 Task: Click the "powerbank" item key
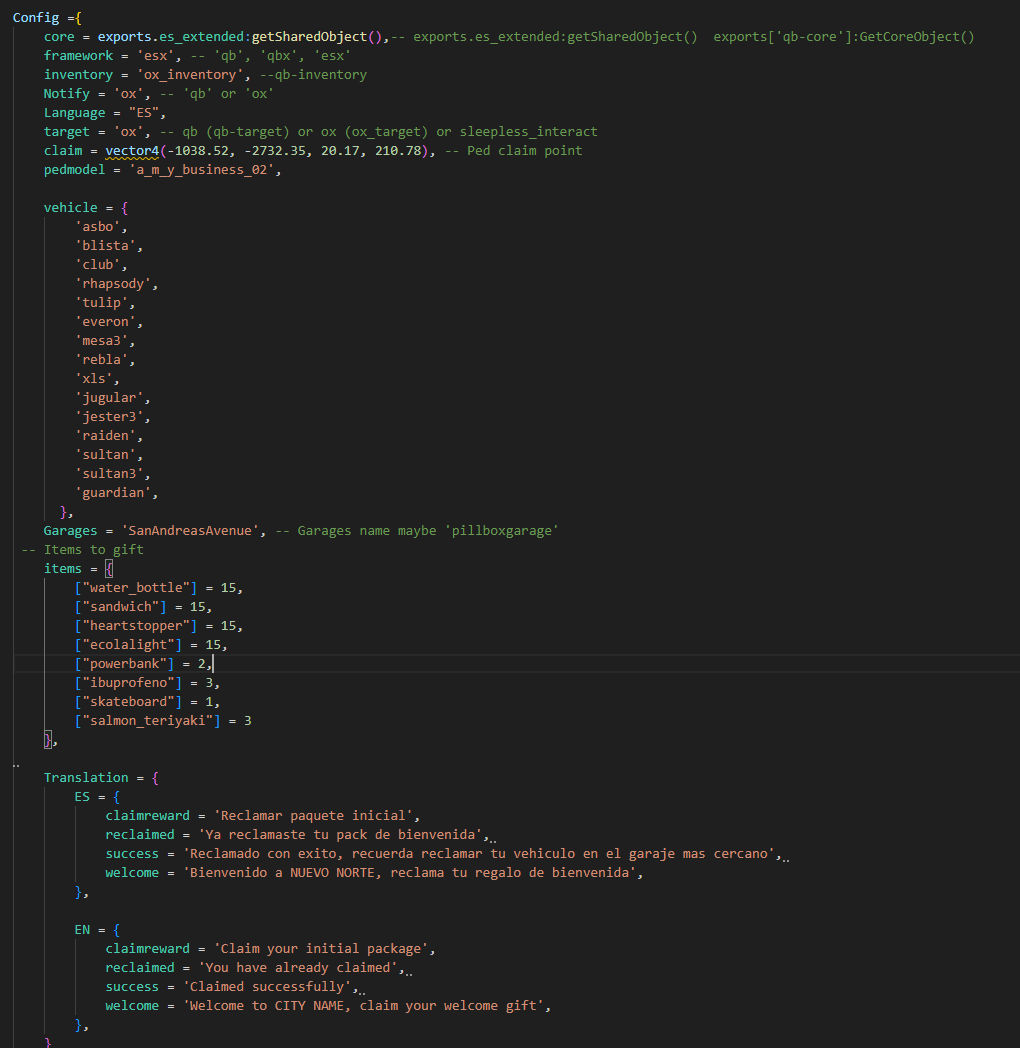pyautogui.click(x=124, y=664)
